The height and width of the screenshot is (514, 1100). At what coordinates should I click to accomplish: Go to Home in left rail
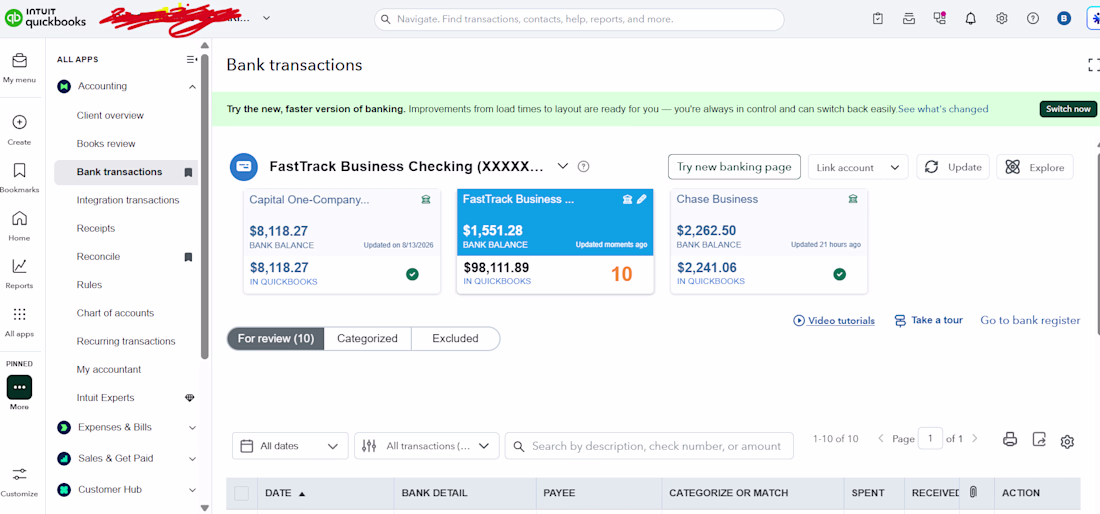click(20, 218)
